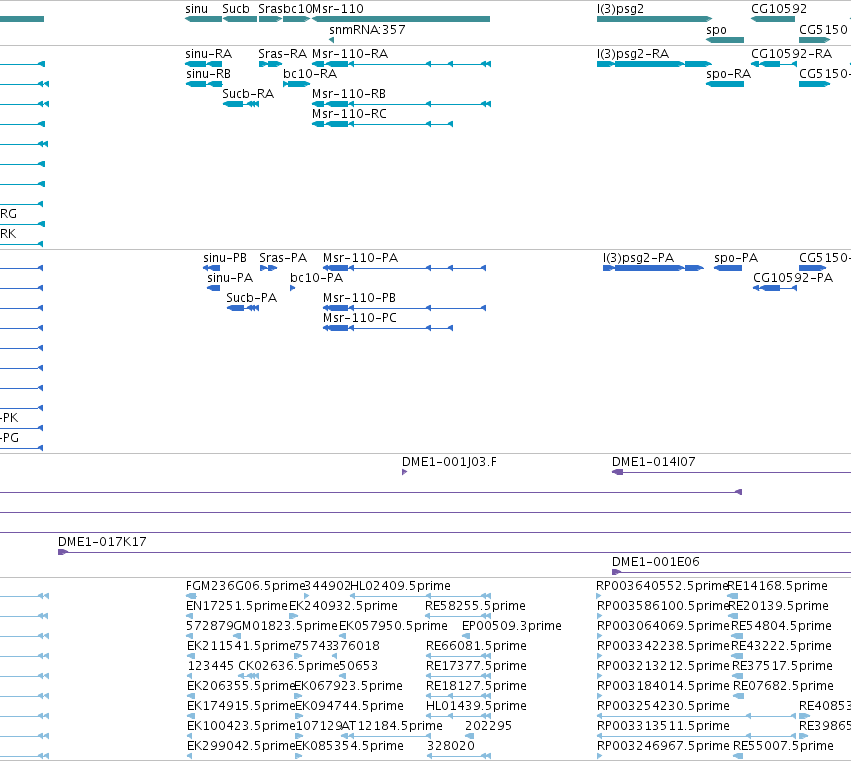
Task: Click the RP003254230.5prime EST label
Action: (663, 706)
